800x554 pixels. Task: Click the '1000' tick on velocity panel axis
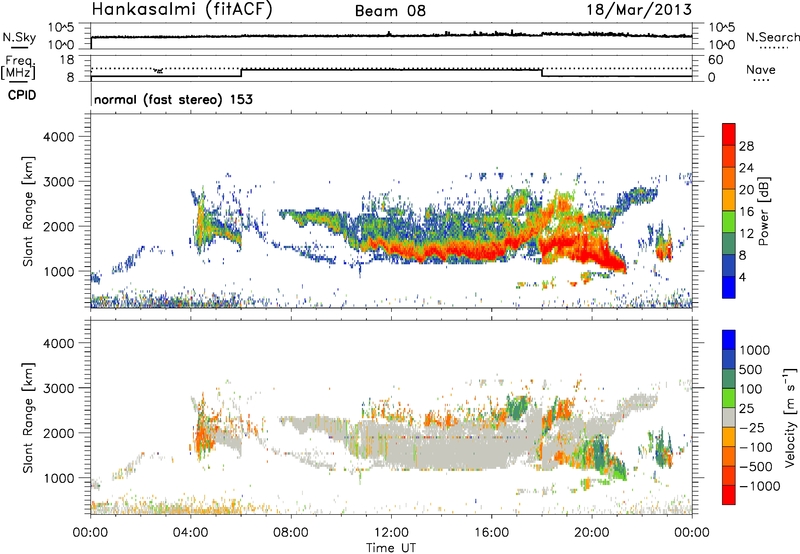click(58, 478)
